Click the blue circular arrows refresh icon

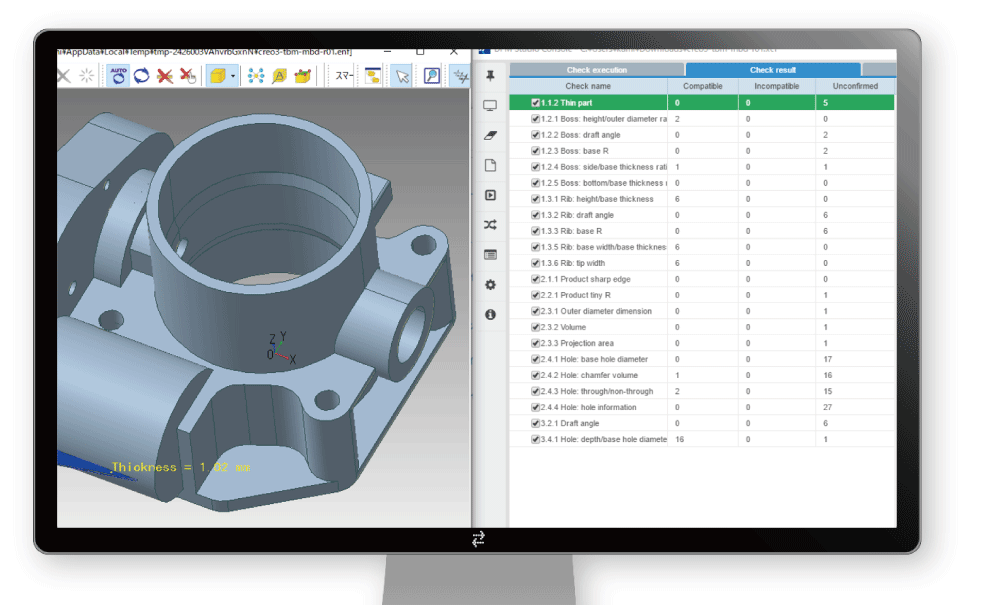coord(141,76)
